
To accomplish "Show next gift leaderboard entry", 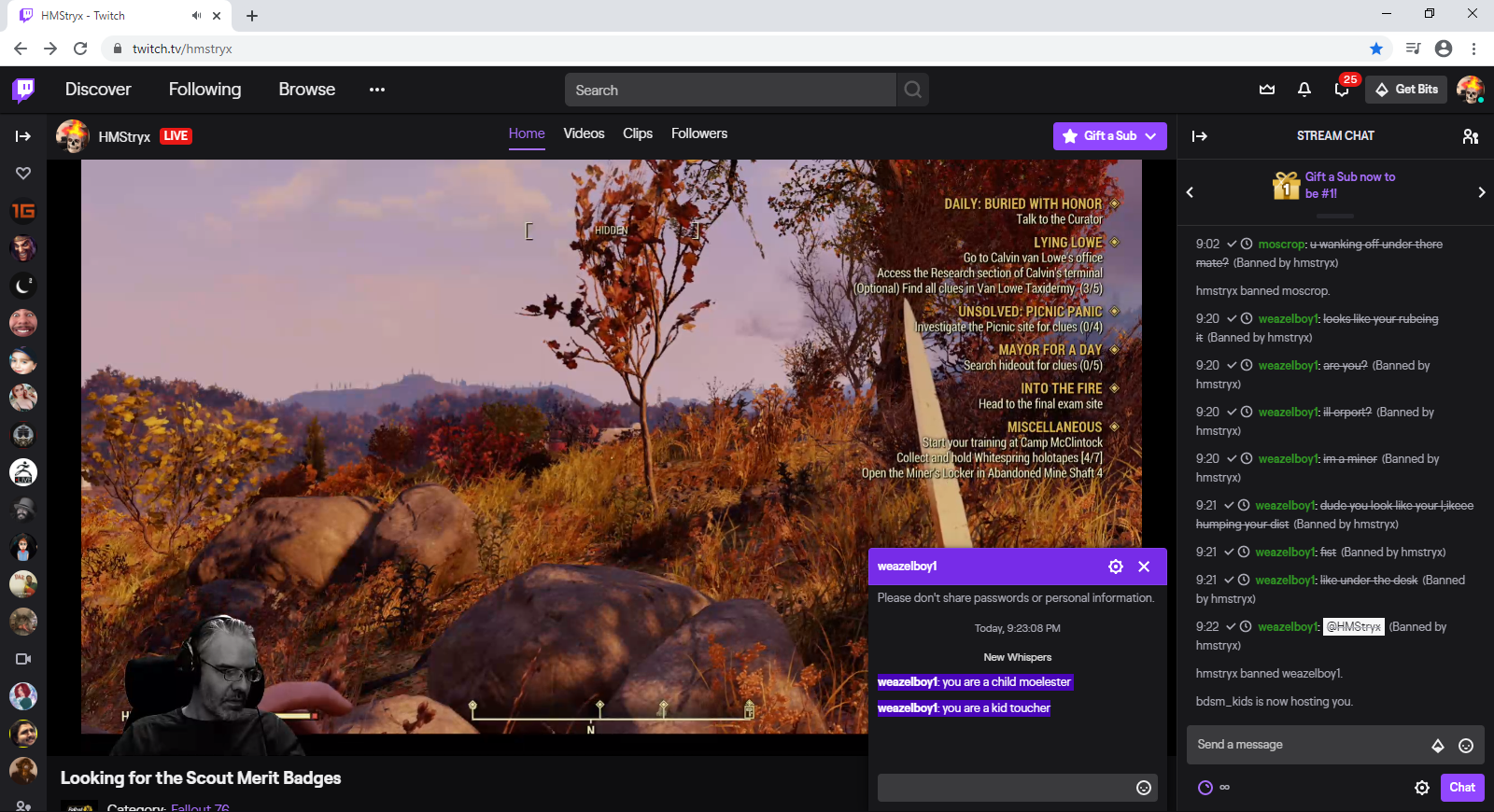I will (x=1481, y=192).
